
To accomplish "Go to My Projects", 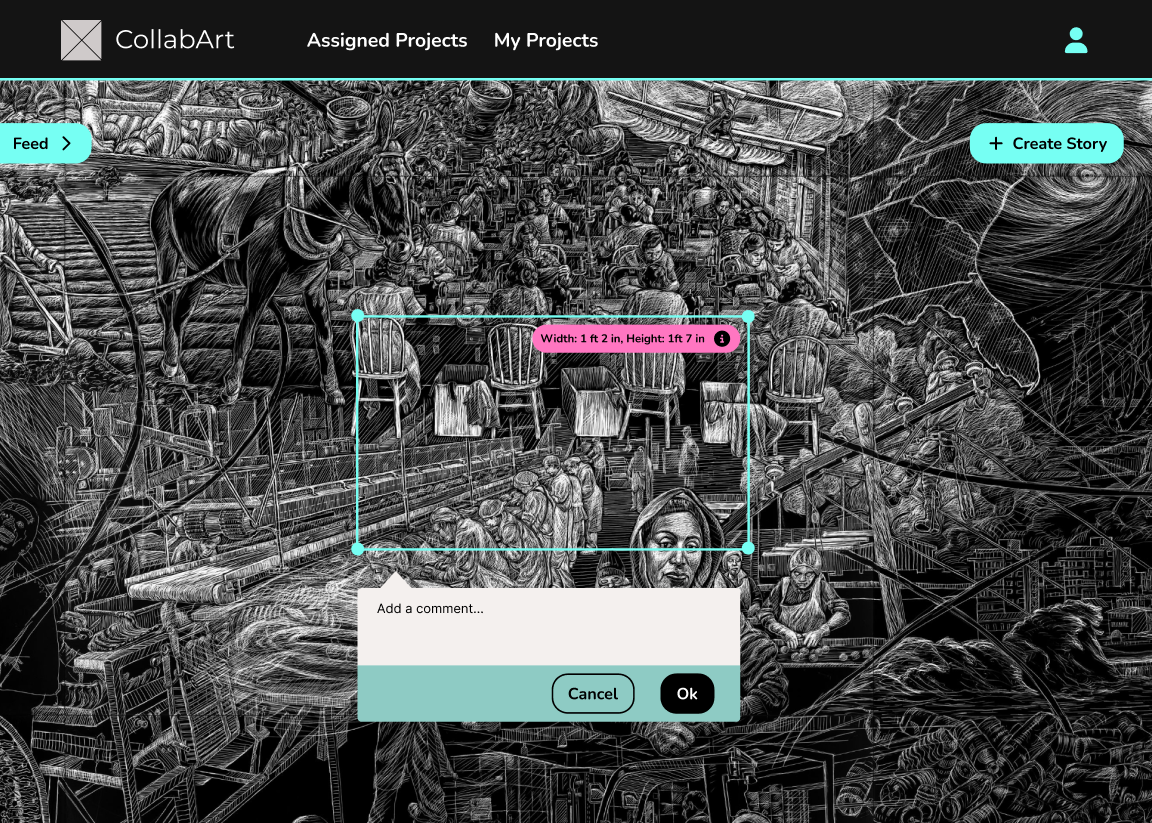I will [x=546, y=40].
